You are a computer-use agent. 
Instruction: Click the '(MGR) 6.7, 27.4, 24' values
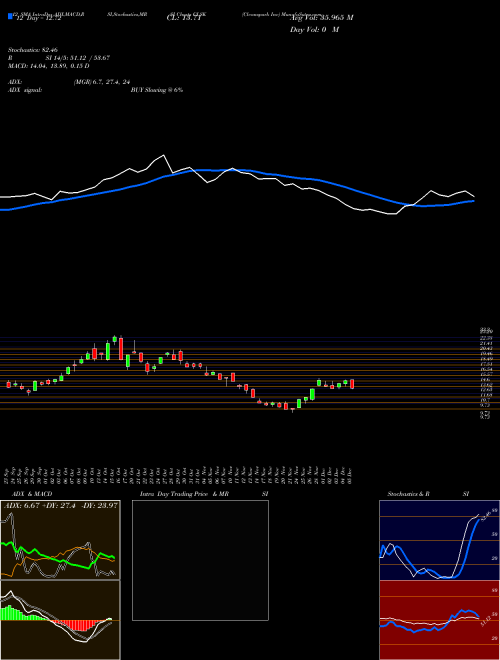(x=104, y=82)
